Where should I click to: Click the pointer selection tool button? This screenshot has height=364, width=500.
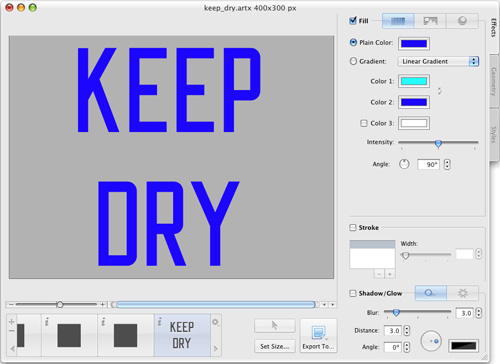click(x=275, y=325)
